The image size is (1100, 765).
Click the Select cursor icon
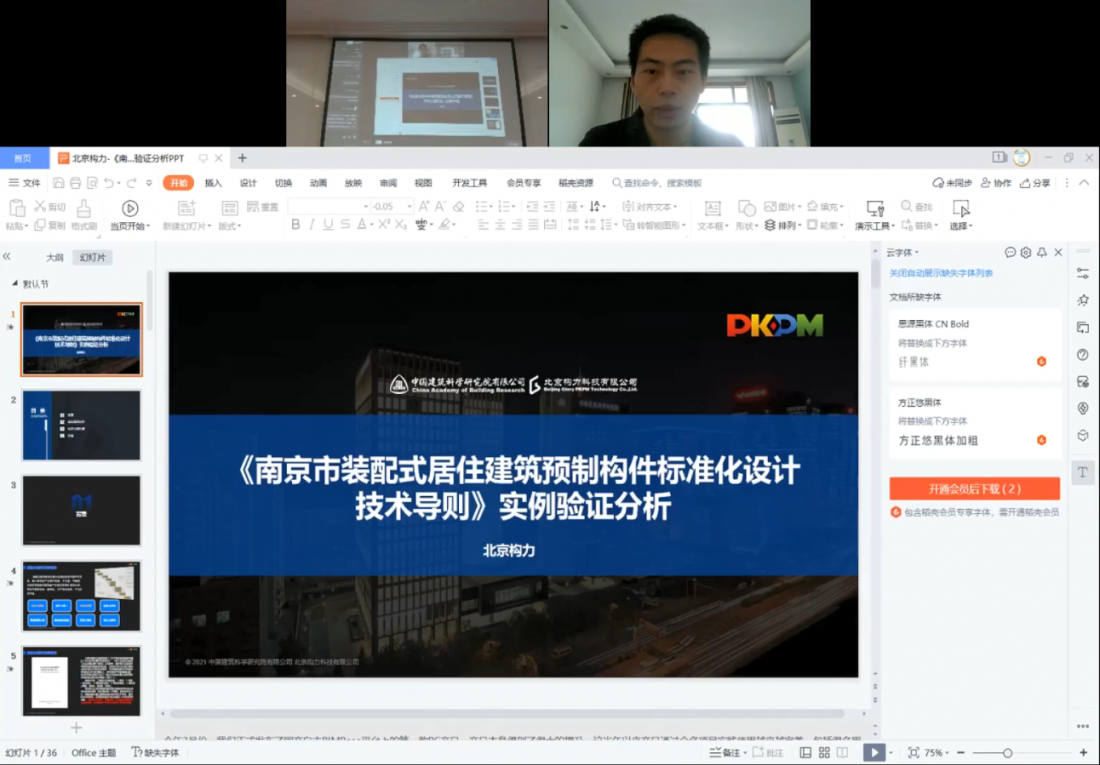tap(960, 208)
